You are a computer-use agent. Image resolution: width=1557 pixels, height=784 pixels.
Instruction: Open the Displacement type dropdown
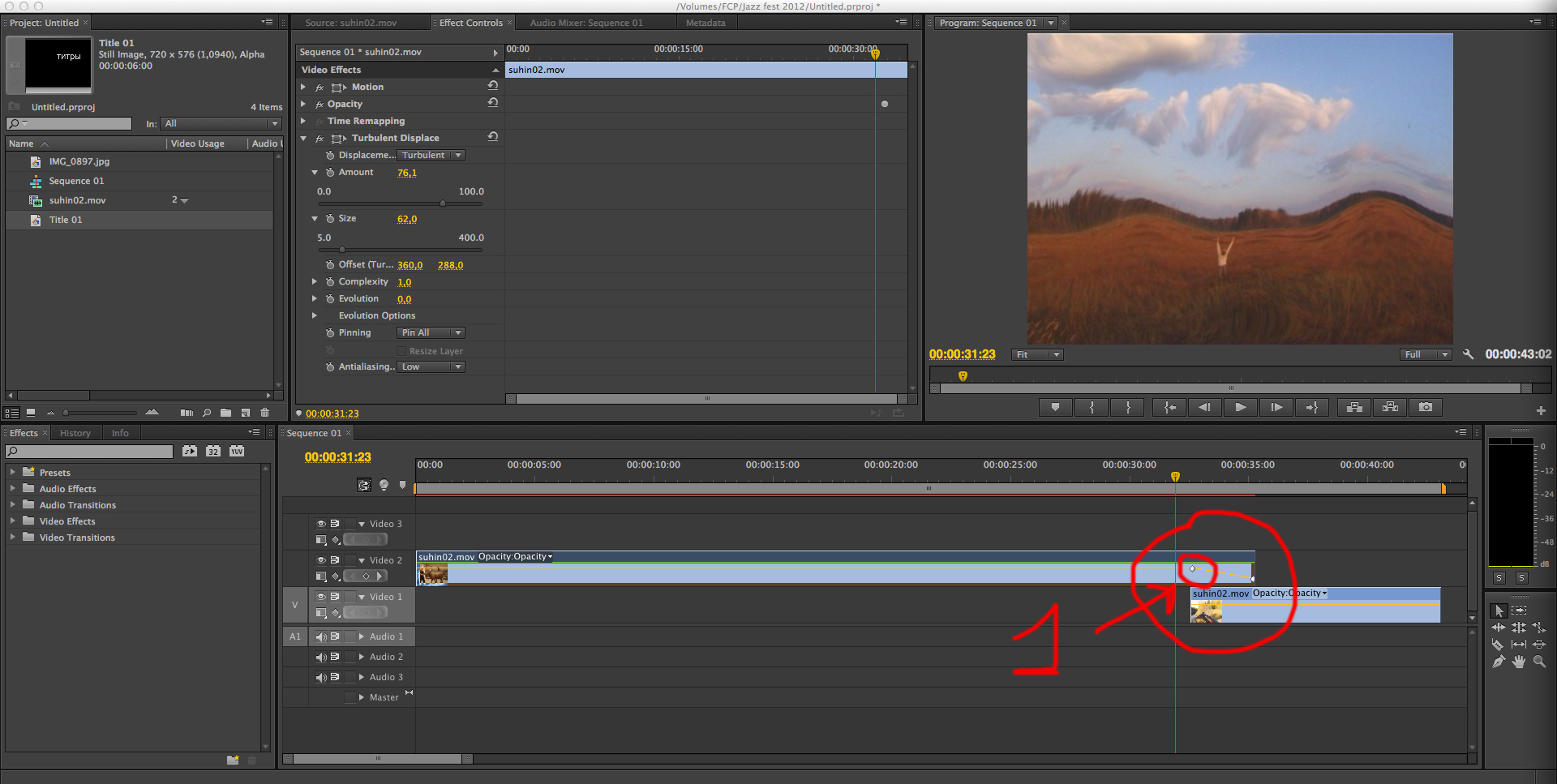tap(431, 155)
